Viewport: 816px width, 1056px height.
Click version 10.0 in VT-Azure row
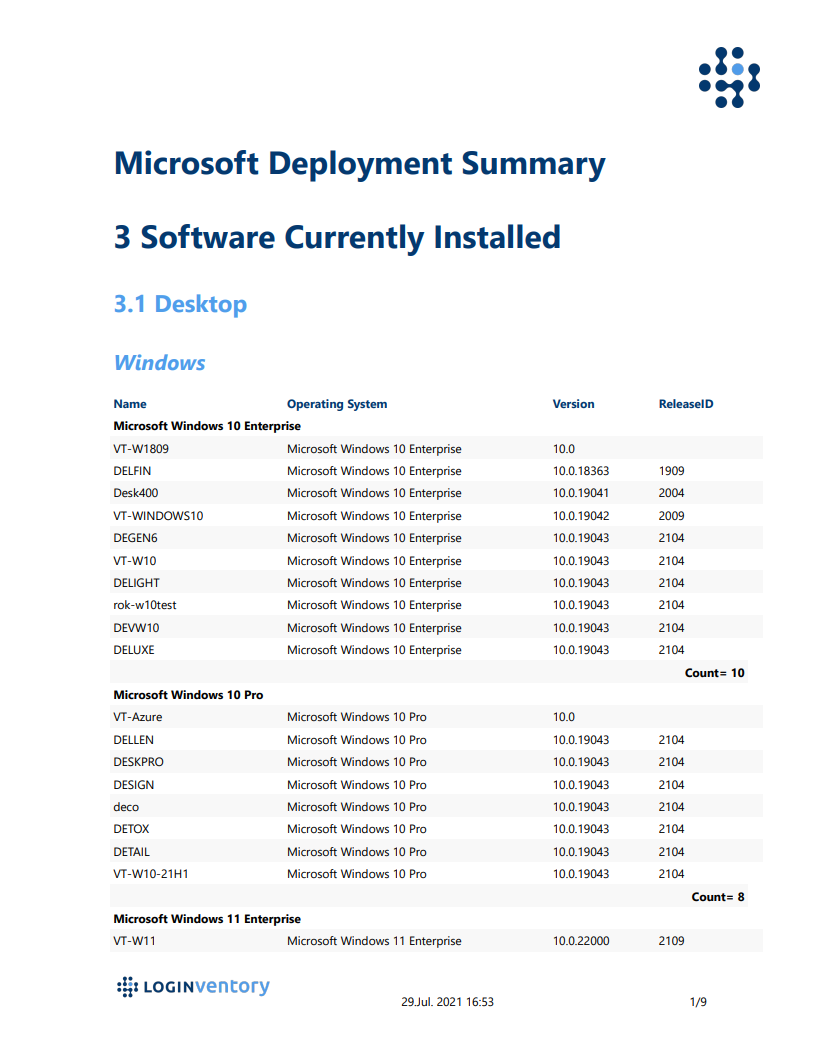tap(564, 717)
